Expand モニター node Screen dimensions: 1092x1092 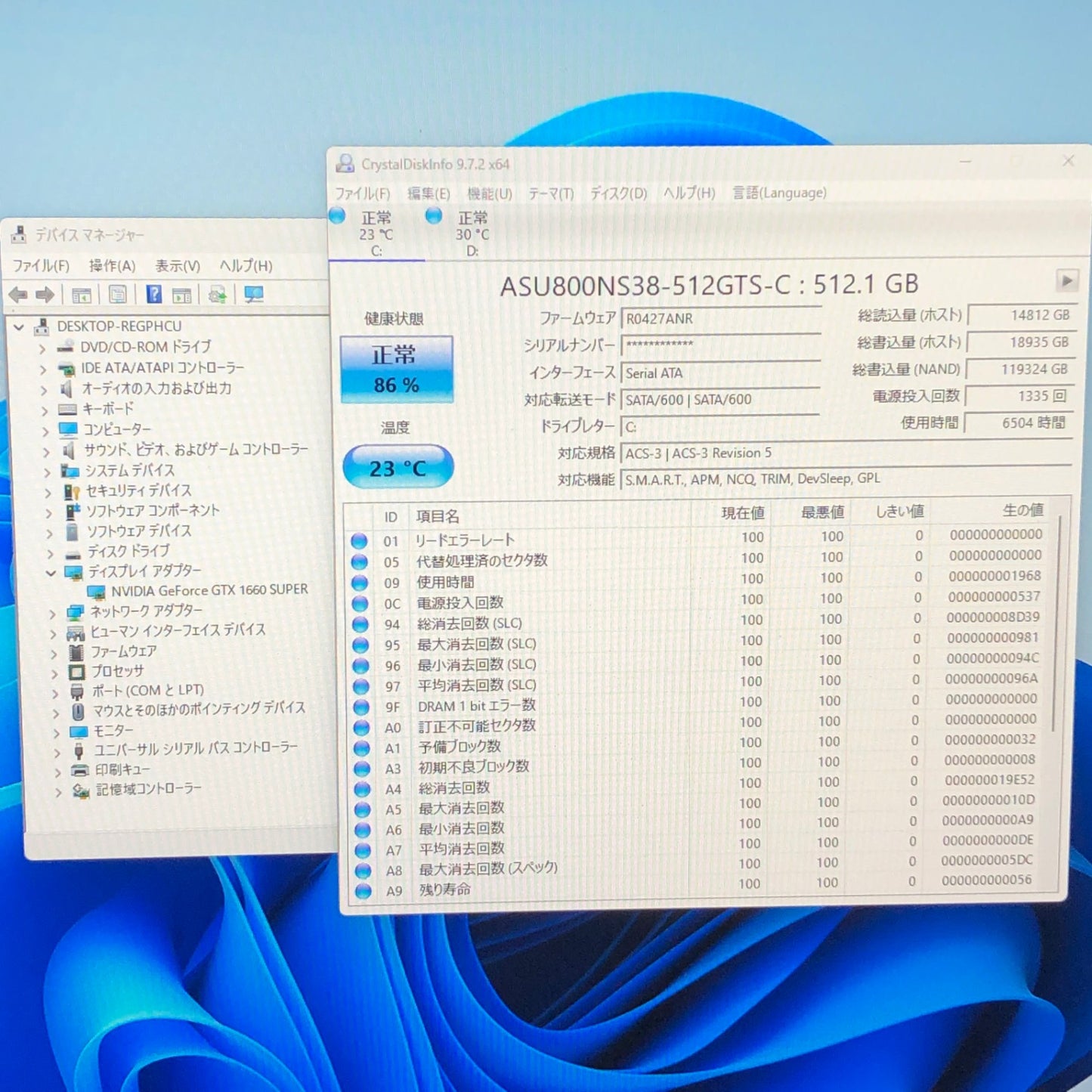tap(57, 732)
